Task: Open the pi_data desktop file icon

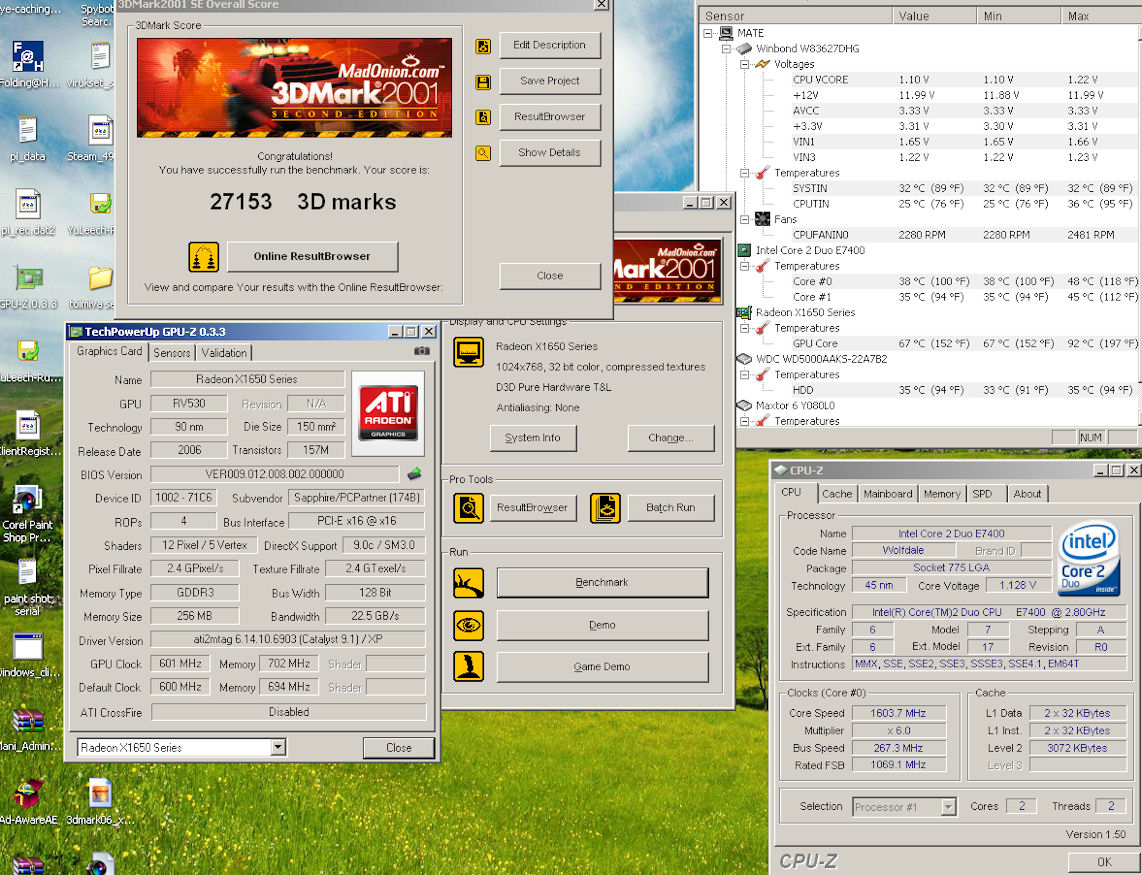Action: [28, 131]
